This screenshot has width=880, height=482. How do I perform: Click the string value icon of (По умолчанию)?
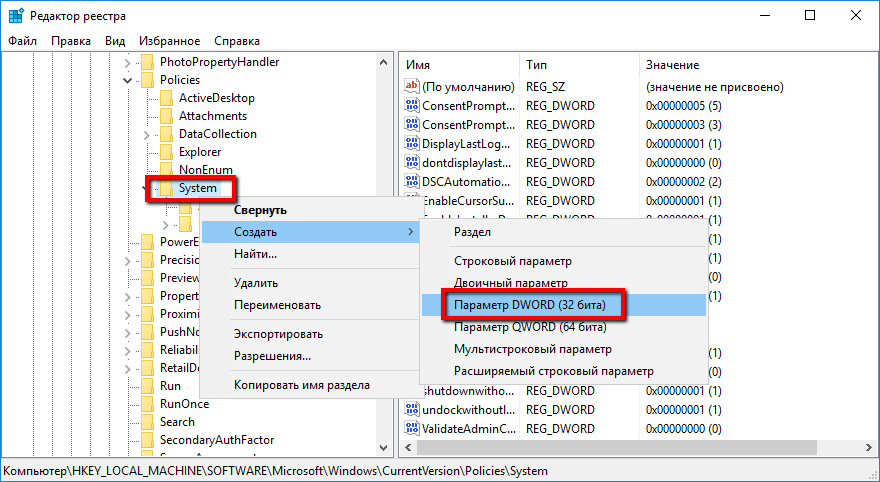coord(412,86)
